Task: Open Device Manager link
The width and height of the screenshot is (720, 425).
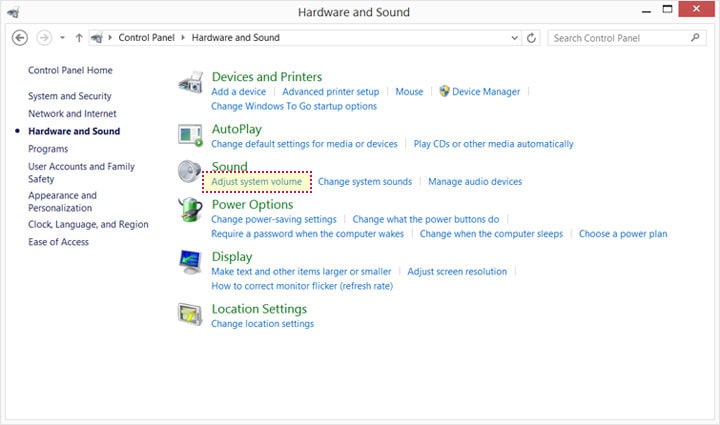Action: point(486,92)
